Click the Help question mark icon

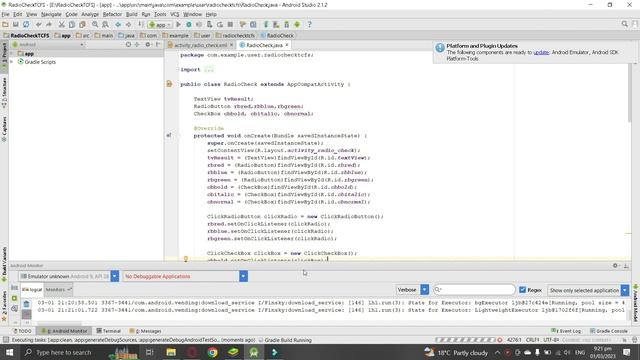pos(309,24)
